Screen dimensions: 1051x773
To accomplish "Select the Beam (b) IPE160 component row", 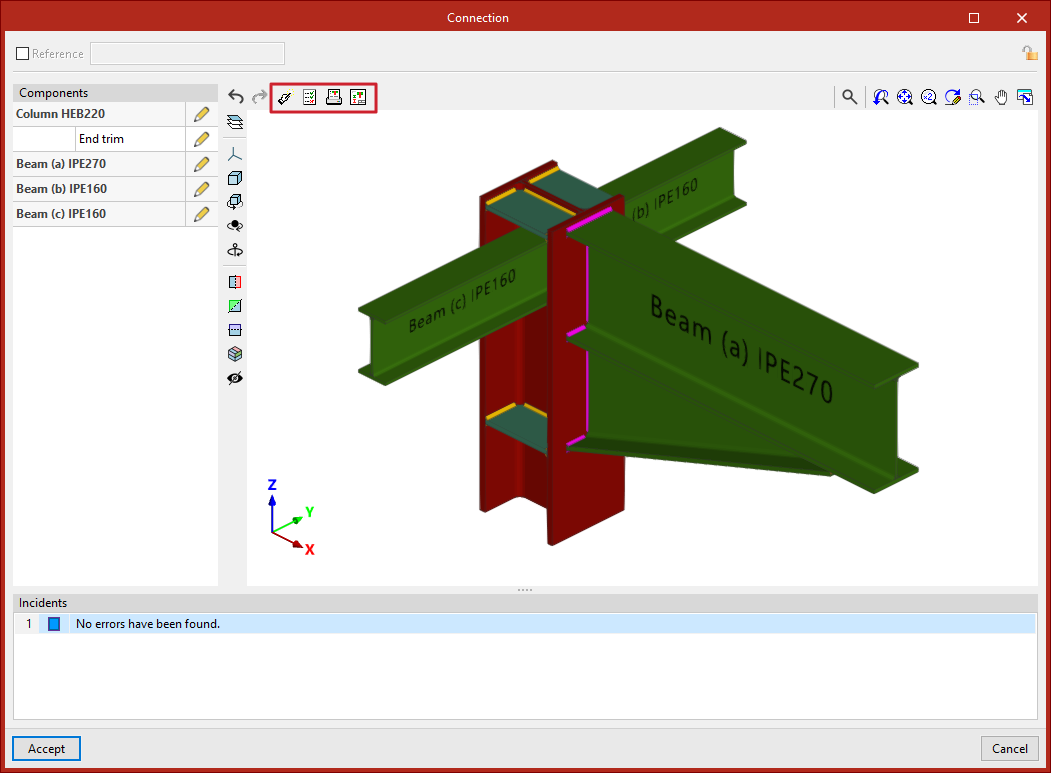I will (x=99, y=189).
